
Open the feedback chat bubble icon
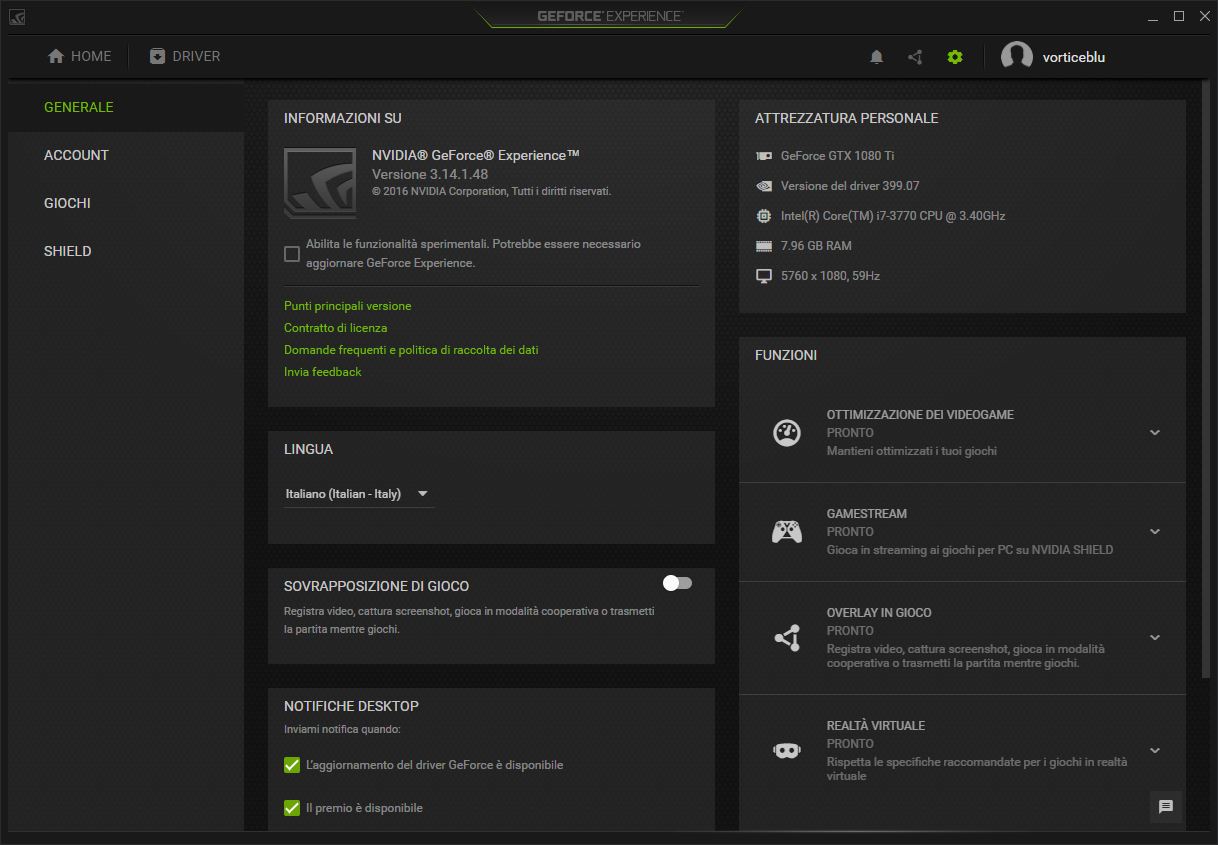click(1165, 807)
